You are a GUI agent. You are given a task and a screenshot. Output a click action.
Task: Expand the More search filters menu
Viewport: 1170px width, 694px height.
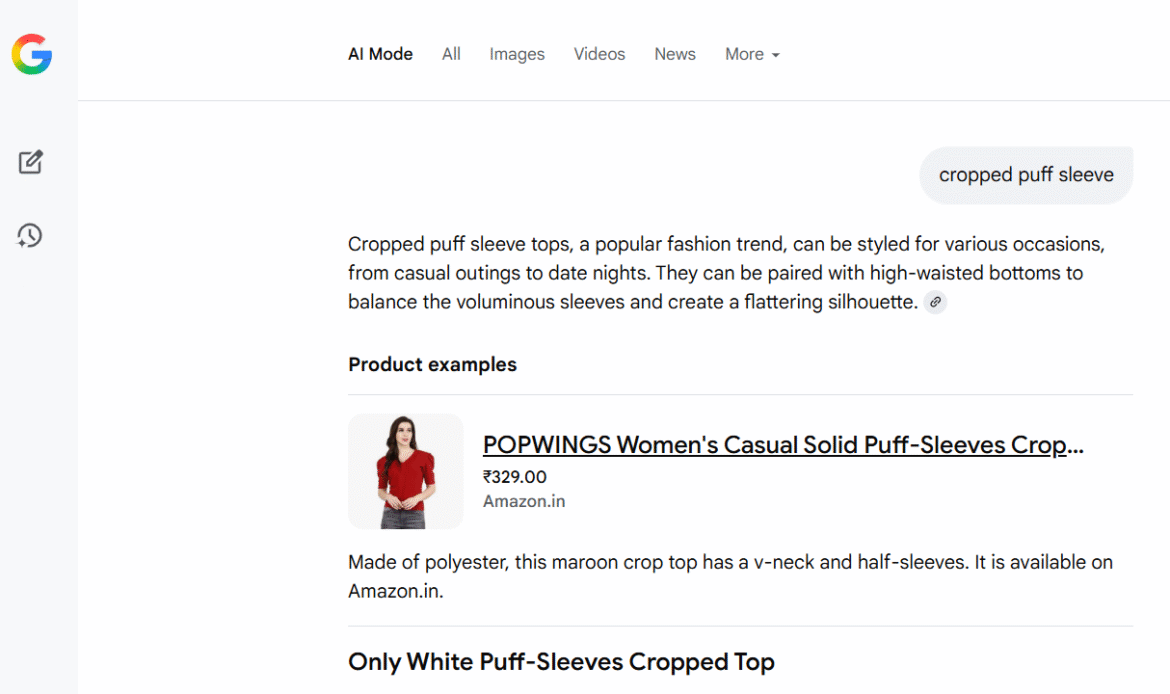point(745,54)
